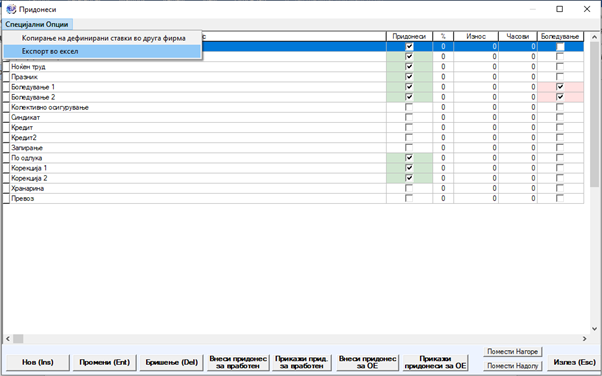Uncheck Придонеси checkbox for Корекција 1

pos(409,168)
